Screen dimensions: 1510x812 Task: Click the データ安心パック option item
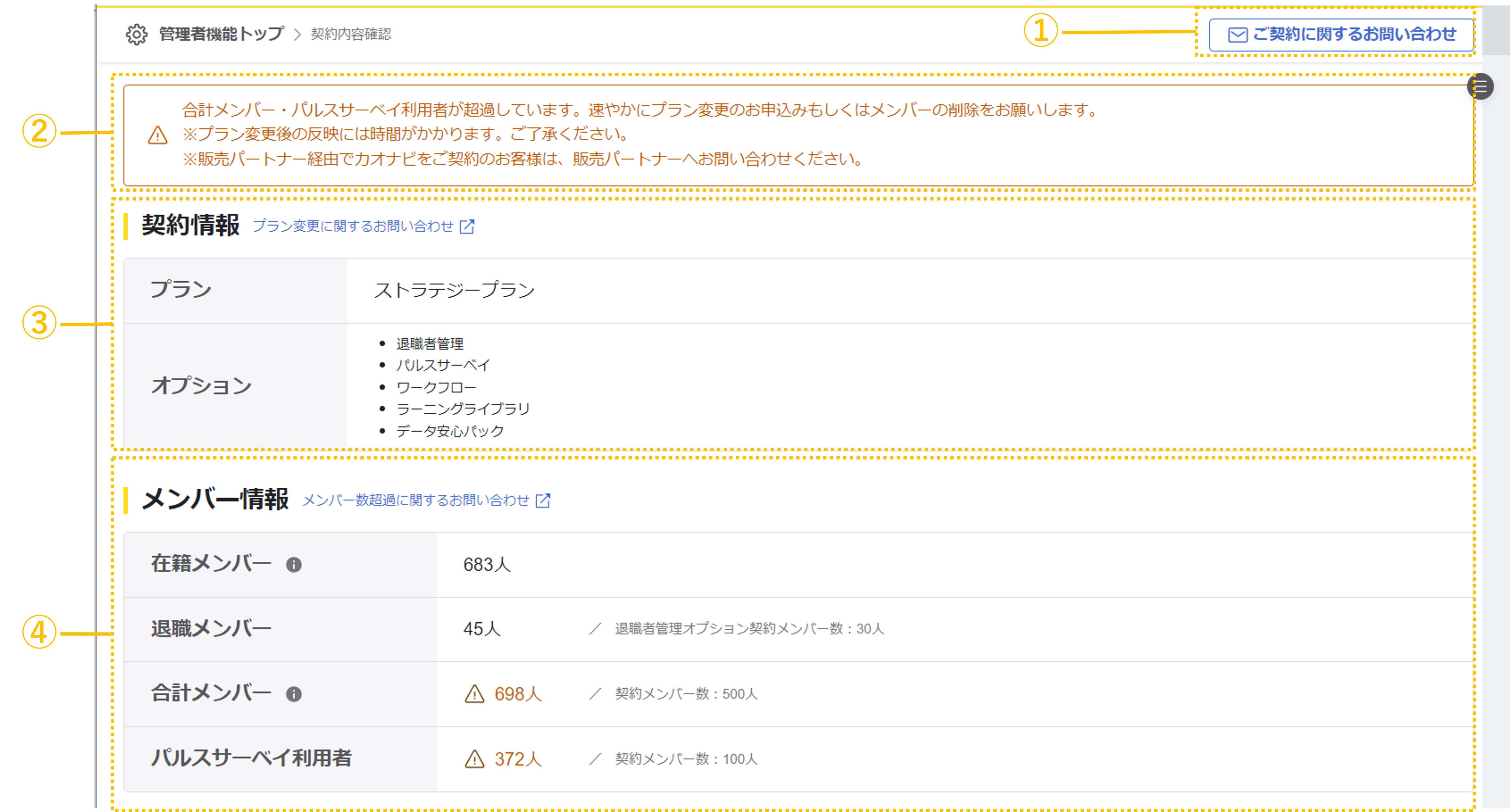tap(450, 431)
